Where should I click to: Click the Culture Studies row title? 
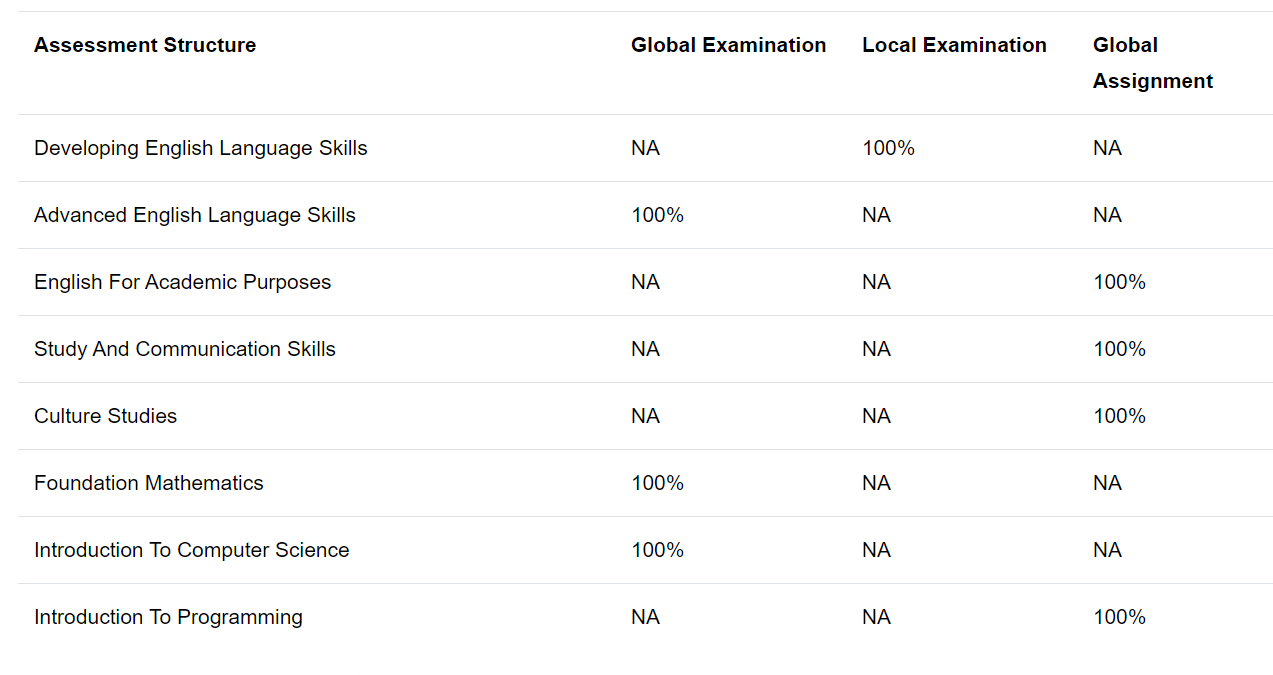point(105,416)
